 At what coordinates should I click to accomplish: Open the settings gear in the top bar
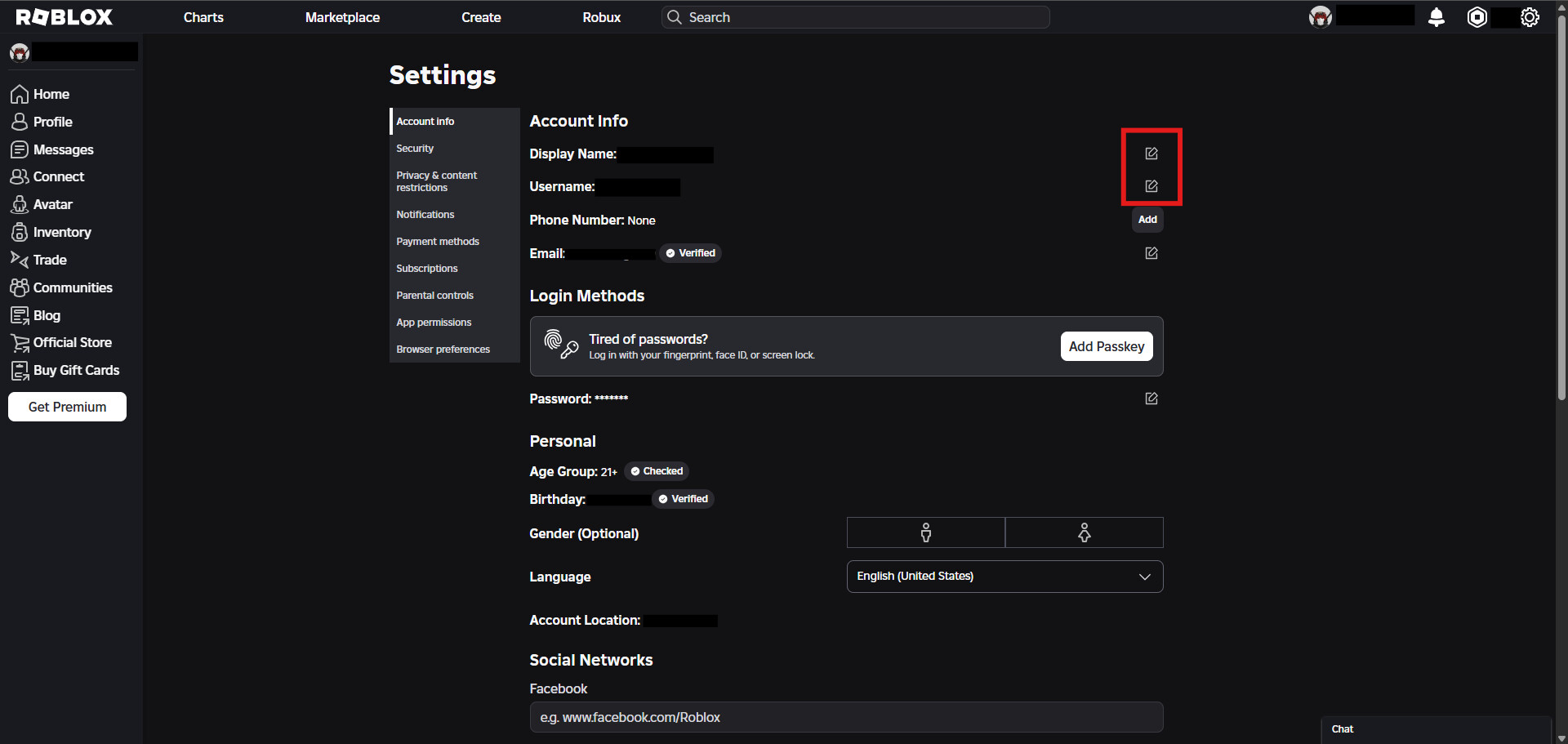coord(1530,16)
